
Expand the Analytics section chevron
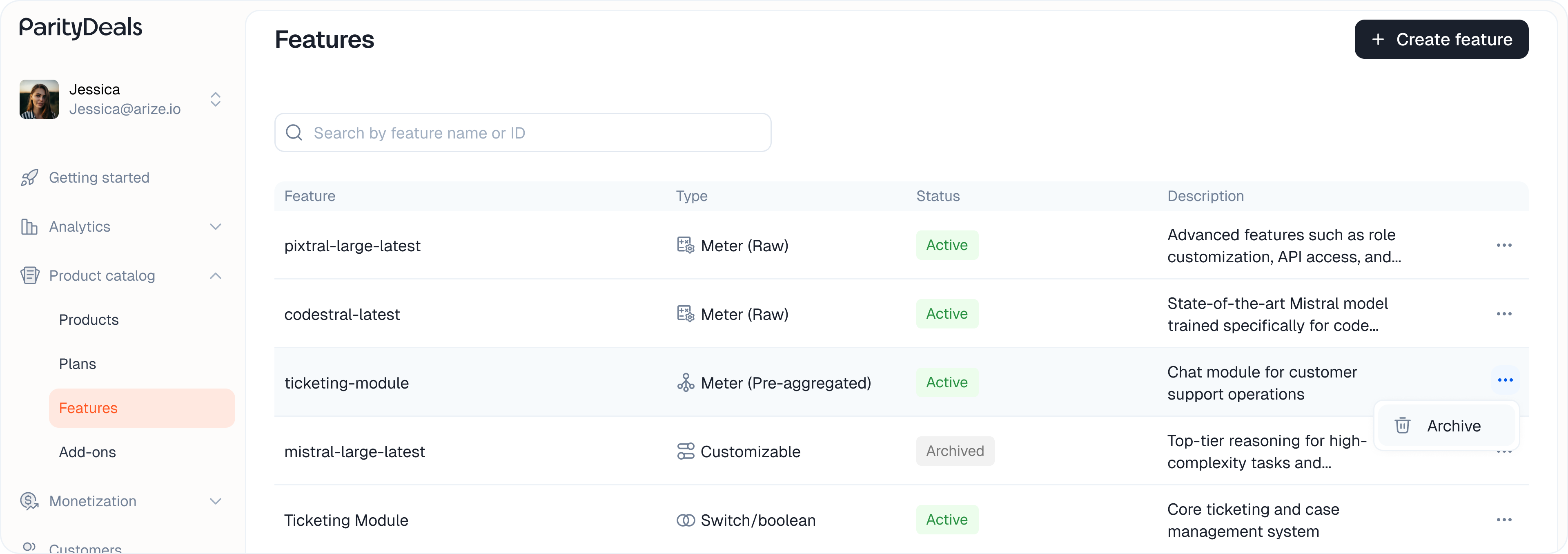click(216, 227)
